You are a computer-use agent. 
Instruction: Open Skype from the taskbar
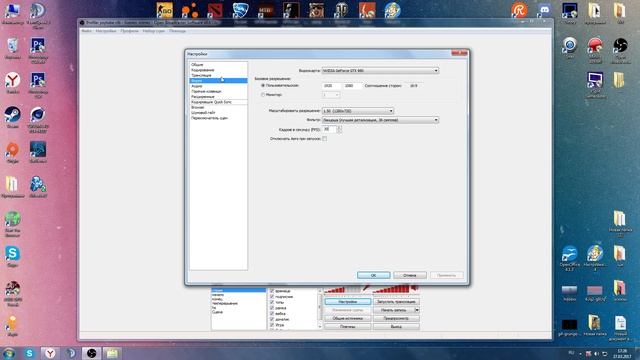[29, 353]
